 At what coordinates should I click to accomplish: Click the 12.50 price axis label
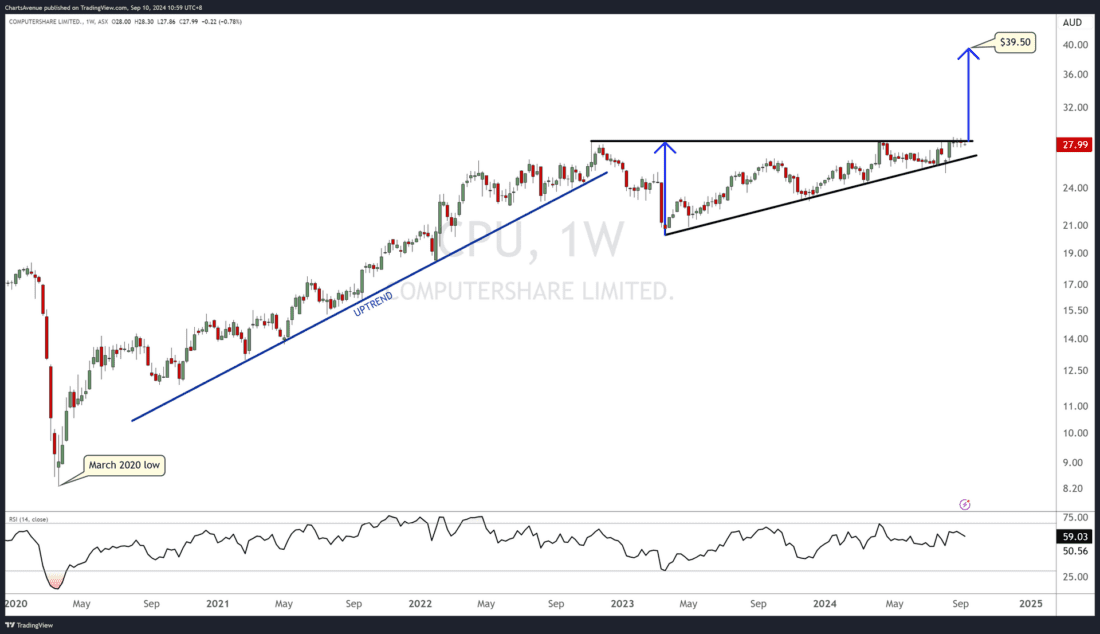(x=1075, y=370)
